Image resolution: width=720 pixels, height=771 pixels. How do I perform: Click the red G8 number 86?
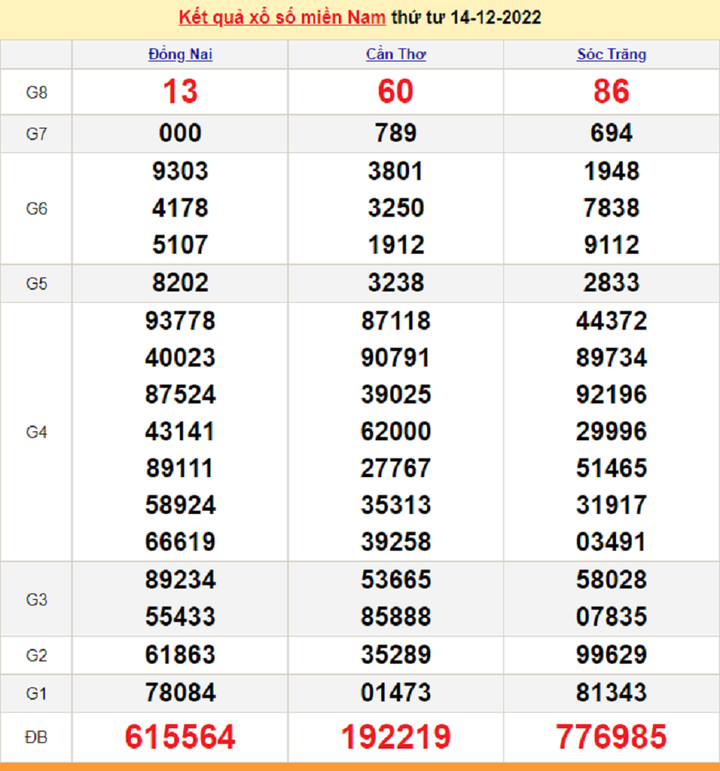(x=611, y=92)
